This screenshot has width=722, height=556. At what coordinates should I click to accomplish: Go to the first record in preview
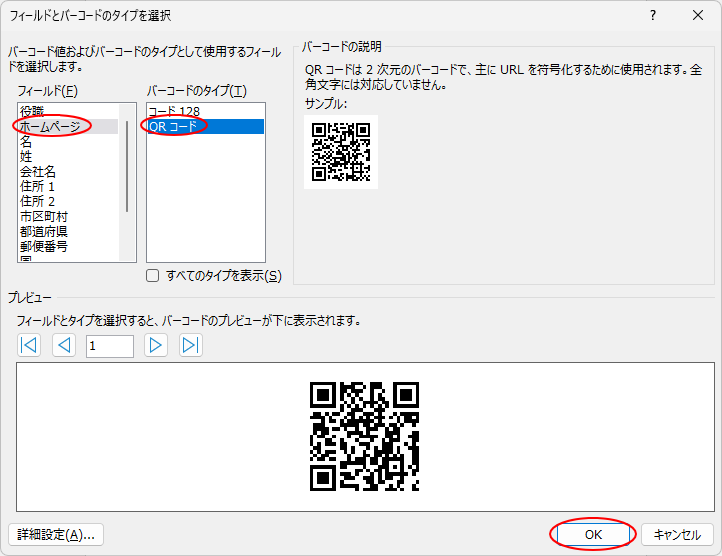(x=29, y=346)
